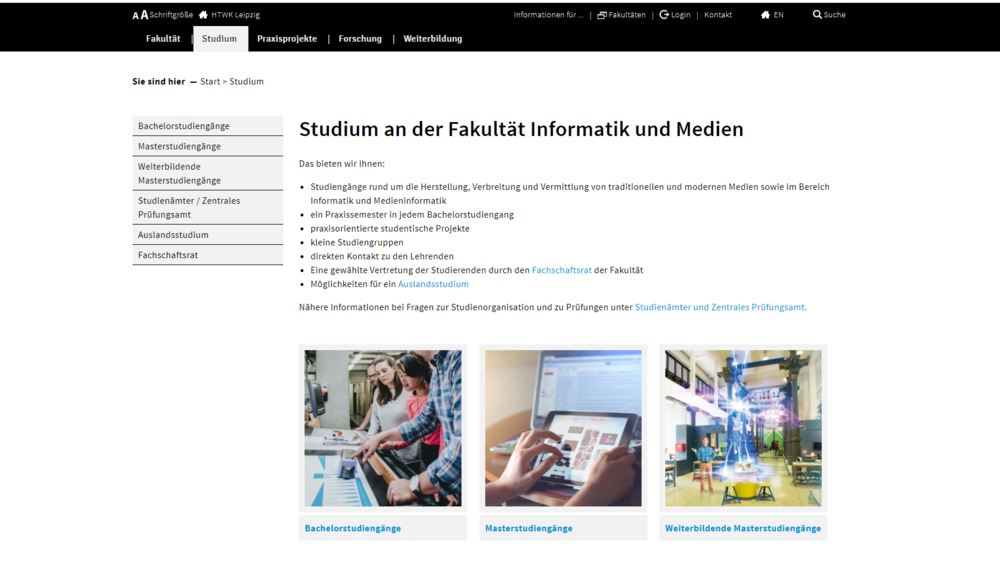Follow the inline Fachschaftsrat text link
The width and height of the screenshot is (1000, 562).
pos(561,270)
